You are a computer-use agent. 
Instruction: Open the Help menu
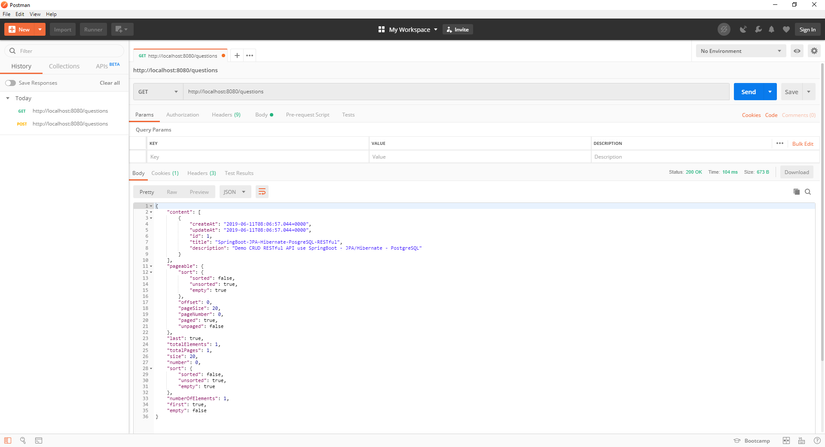[x=51, y=14]
